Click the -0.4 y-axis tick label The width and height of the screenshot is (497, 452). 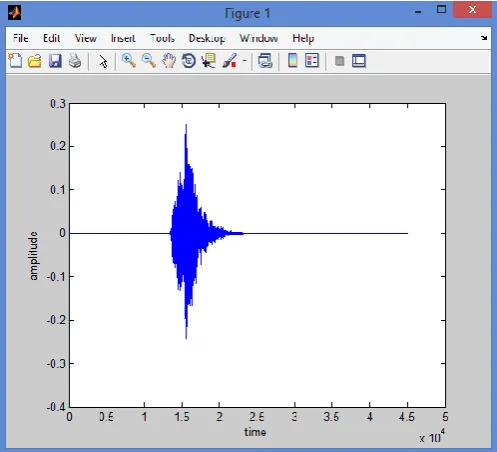56,407
